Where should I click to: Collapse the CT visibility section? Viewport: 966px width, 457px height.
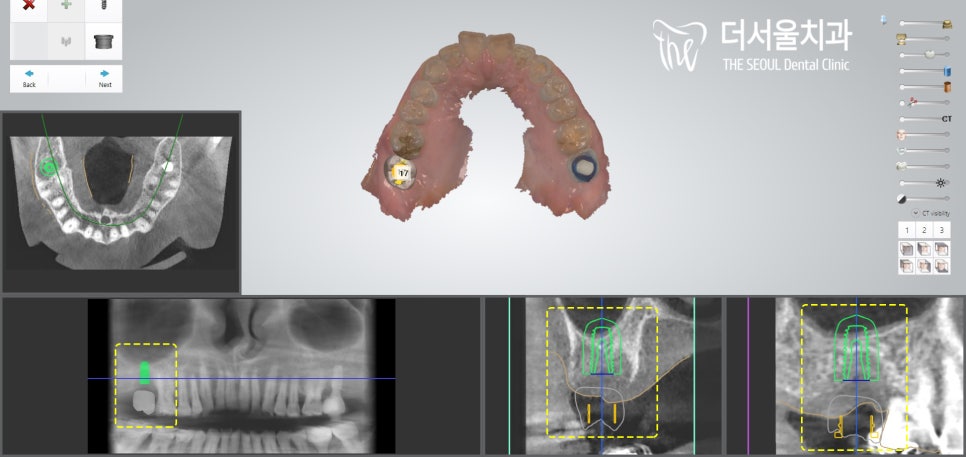[915, 213]
